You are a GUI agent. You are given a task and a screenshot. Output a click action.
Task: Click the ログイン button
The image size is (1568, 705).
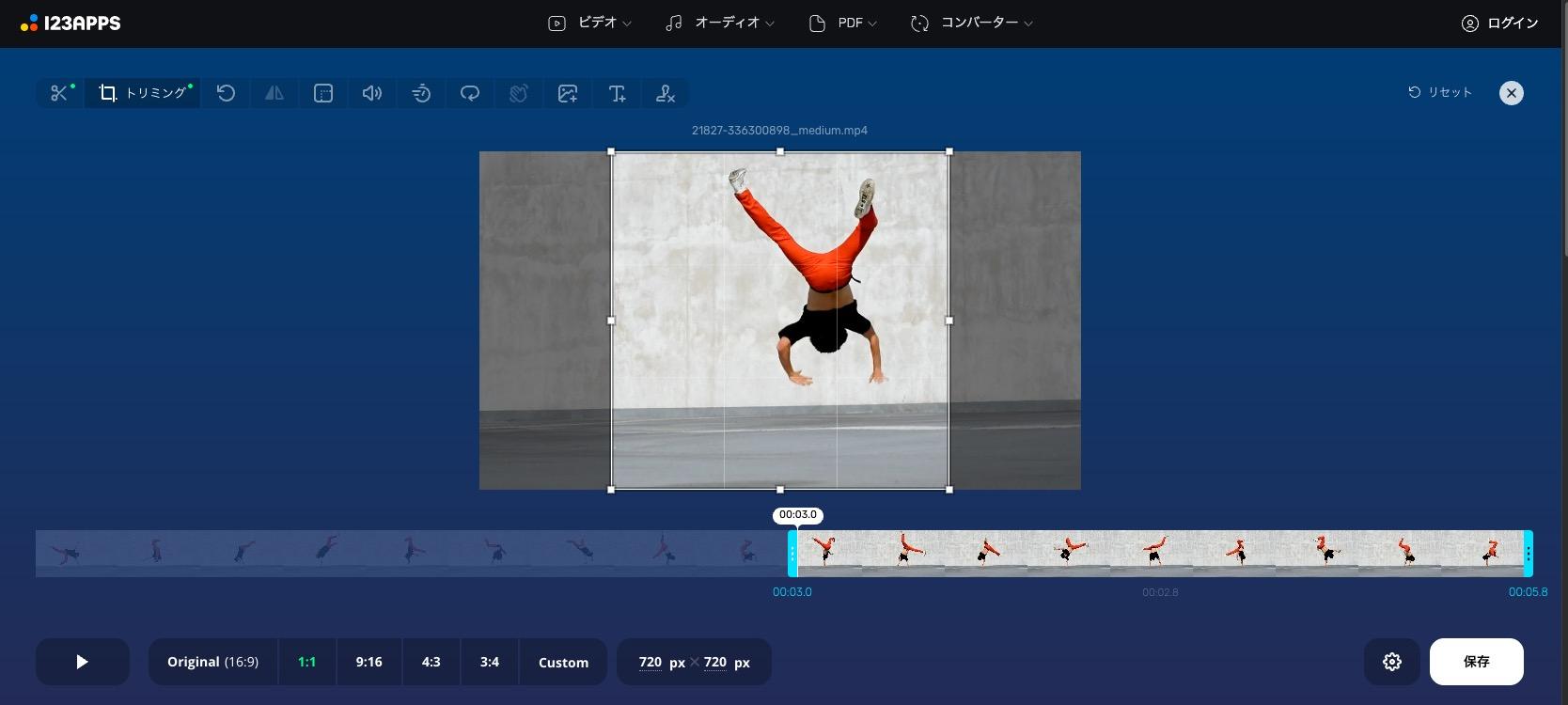point(1499,23)
